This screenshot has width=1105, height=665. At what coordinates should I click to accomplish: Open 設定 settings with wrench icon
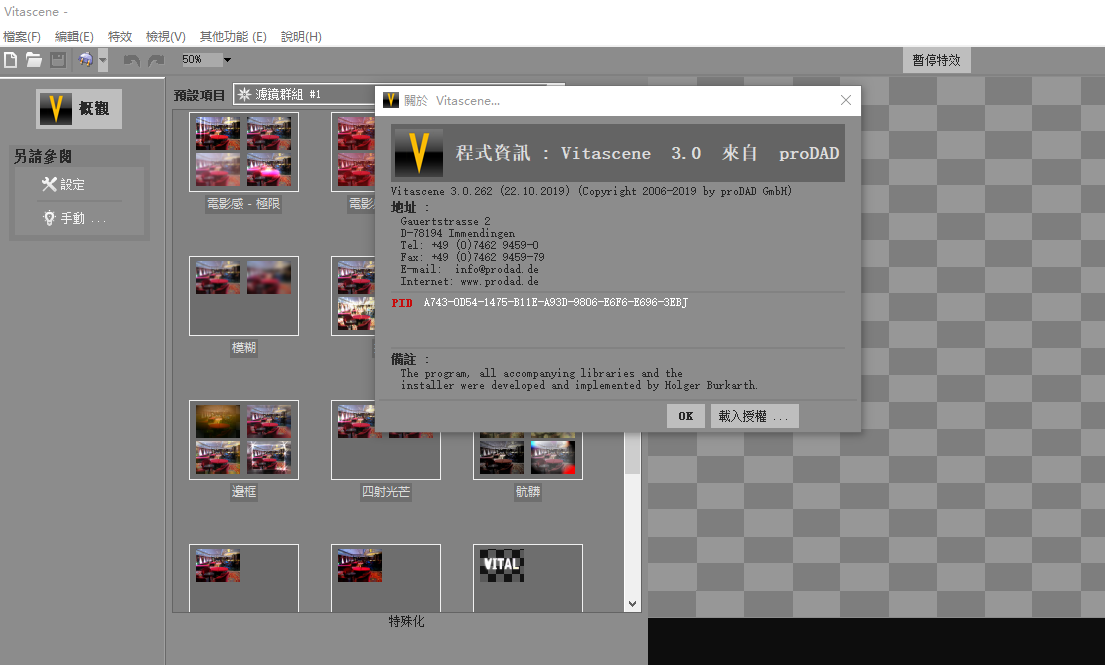(x=63, y=185)
